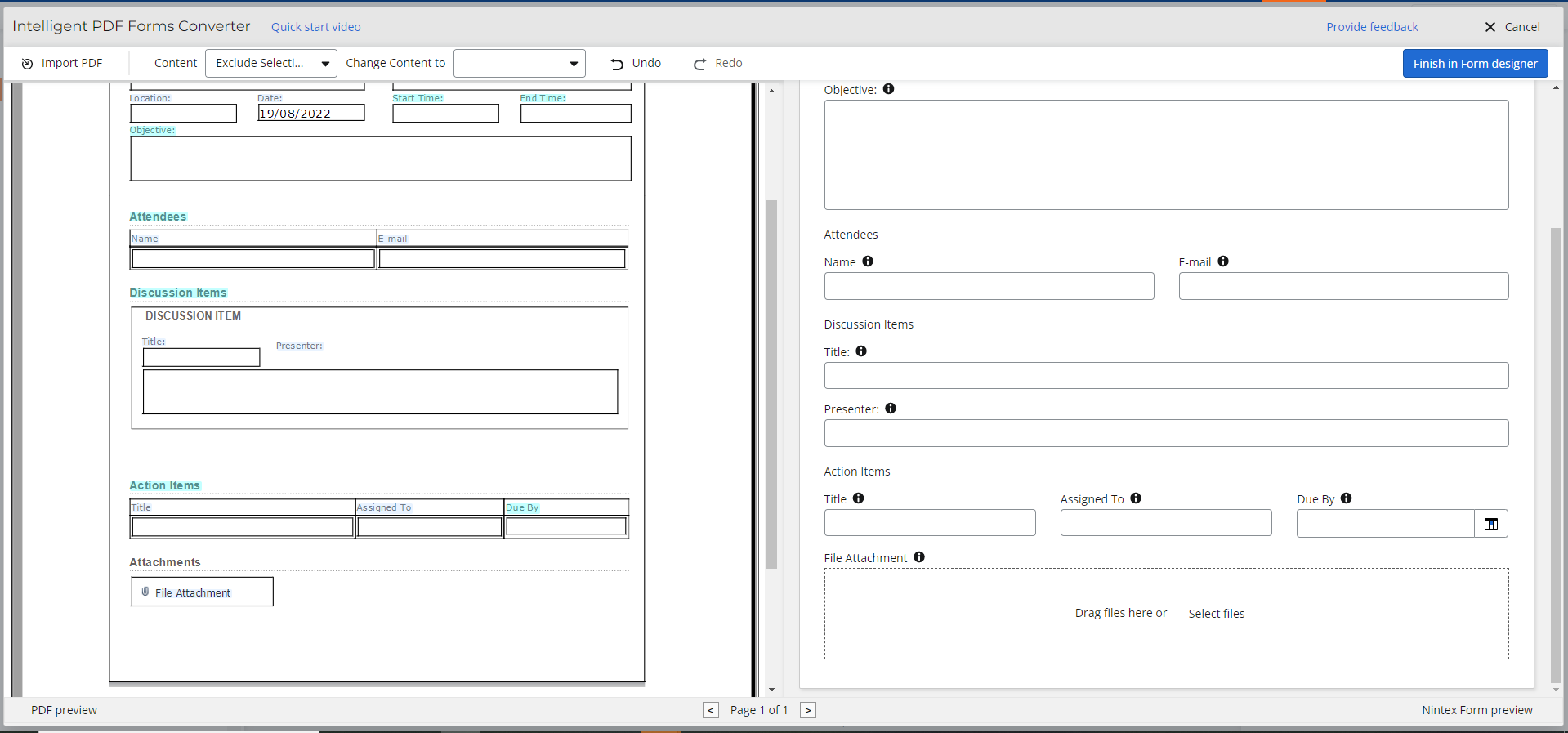This screenshot has width=1568, height=733.
Task: Click Finish in Form designer button
Action: 1475,64
